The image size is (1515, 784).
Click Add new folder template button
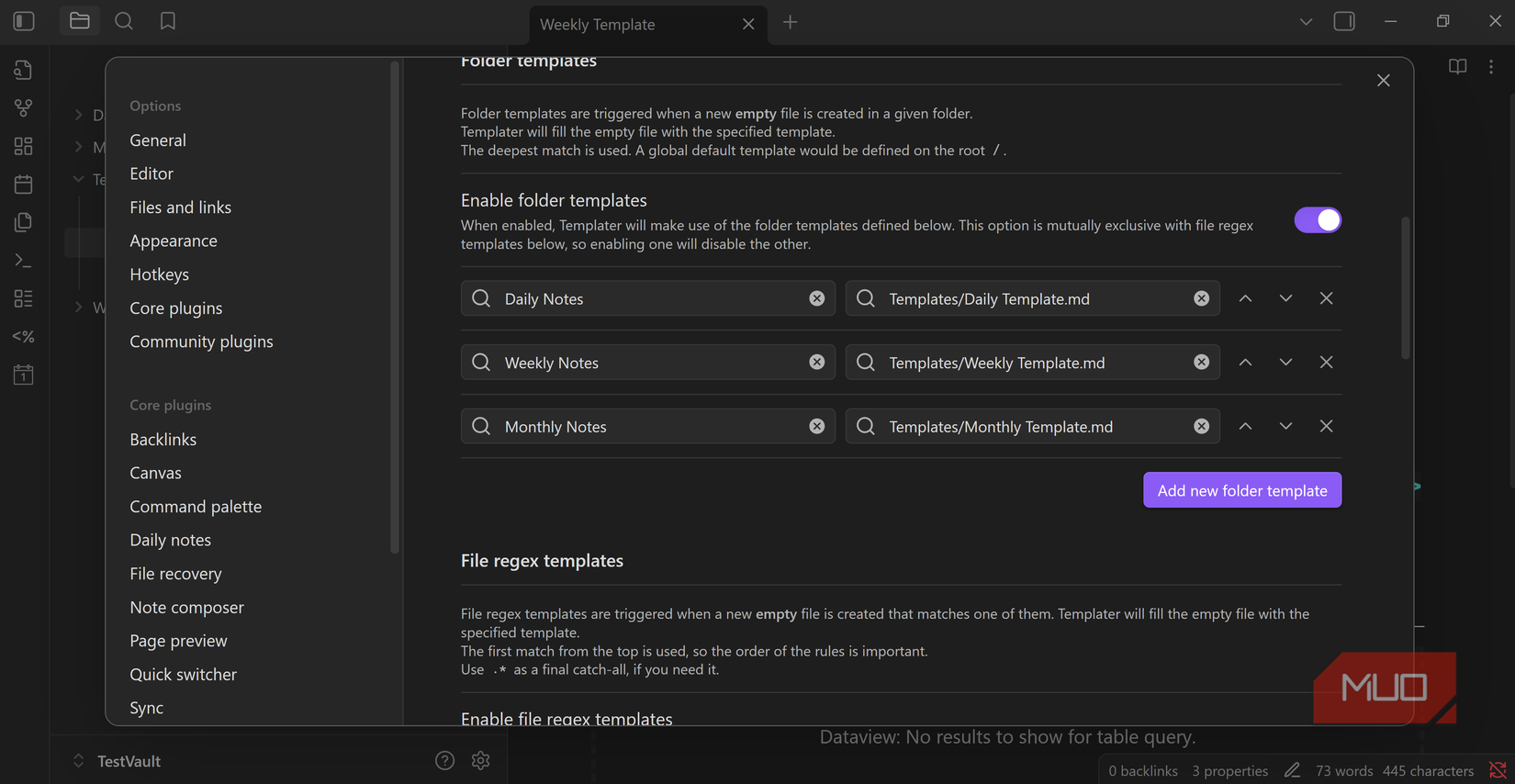tap(1241, 490)
